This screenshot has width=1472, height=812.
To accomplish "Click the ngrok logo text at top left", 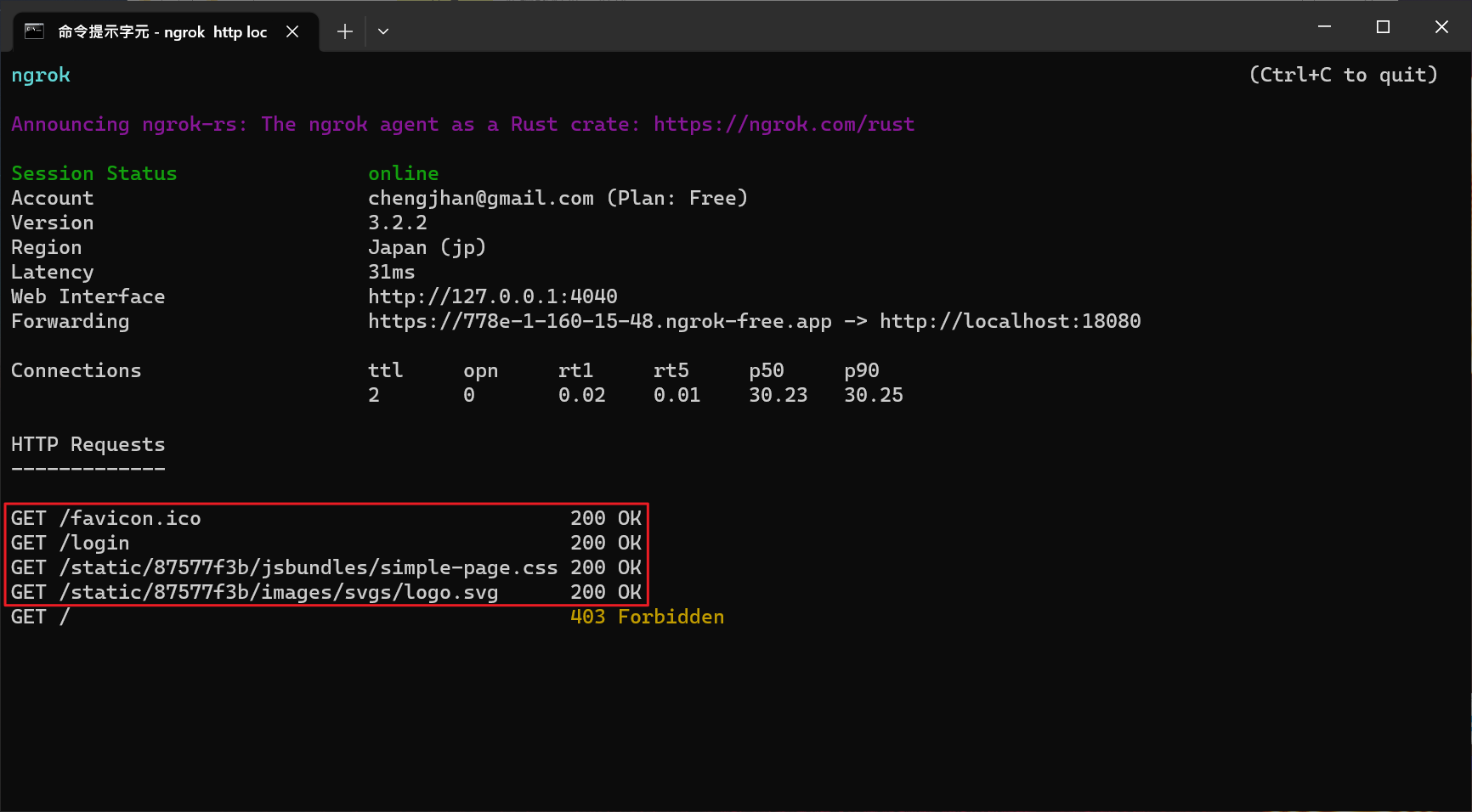I will pos(40,75).
